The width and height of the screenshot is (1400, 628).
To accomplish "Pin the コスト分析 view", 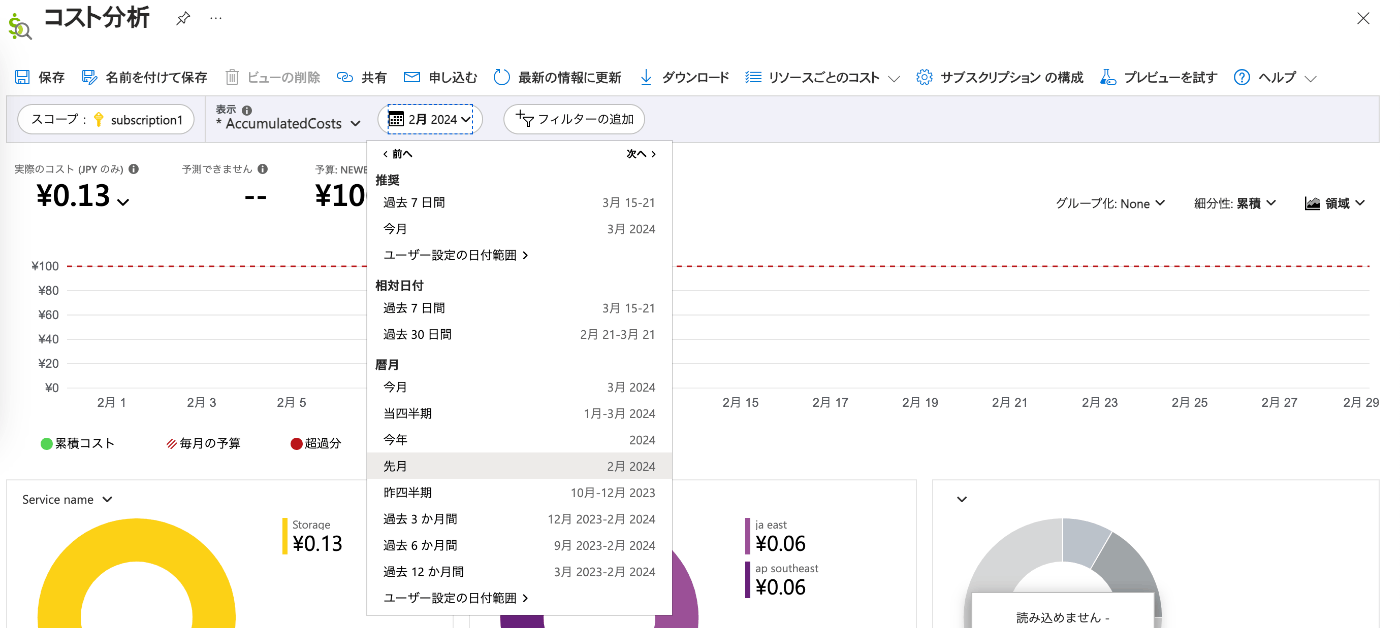I will pos(182,19).
